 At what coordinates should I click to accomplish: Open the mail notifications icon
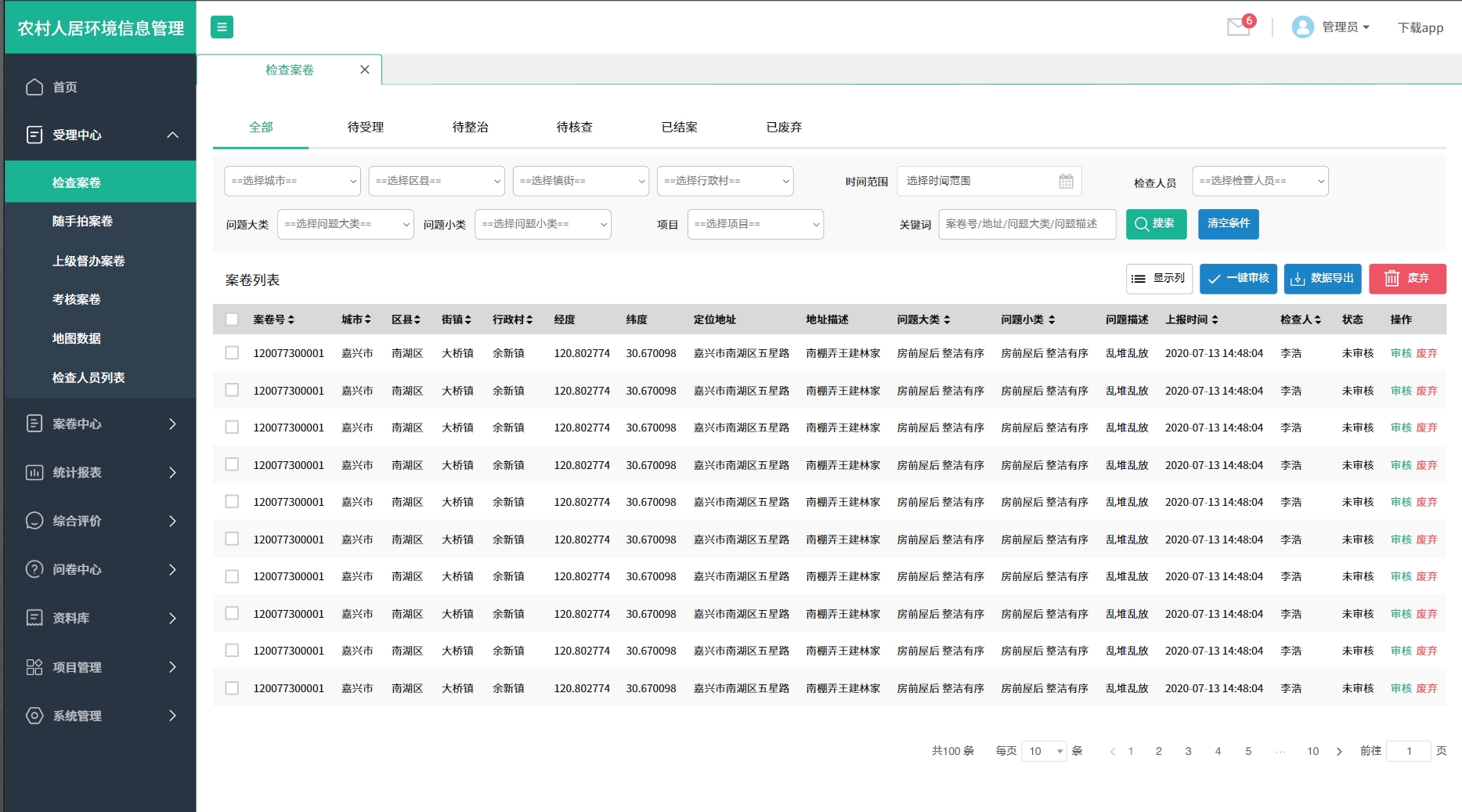1238,27
